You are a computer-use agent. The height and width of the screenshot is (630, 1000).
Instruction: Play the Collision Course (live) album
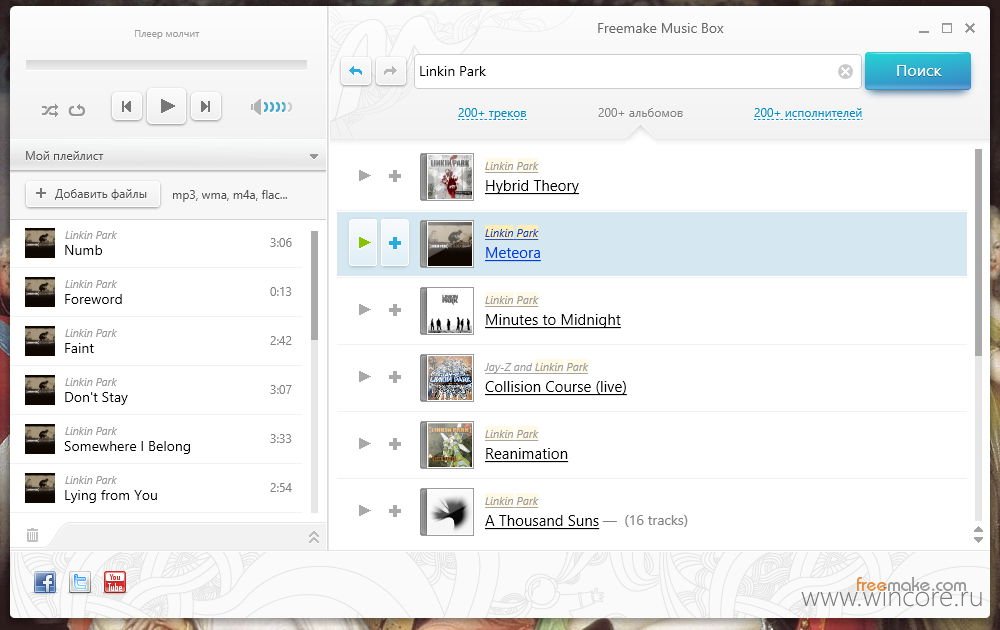(x=364, y=376)
